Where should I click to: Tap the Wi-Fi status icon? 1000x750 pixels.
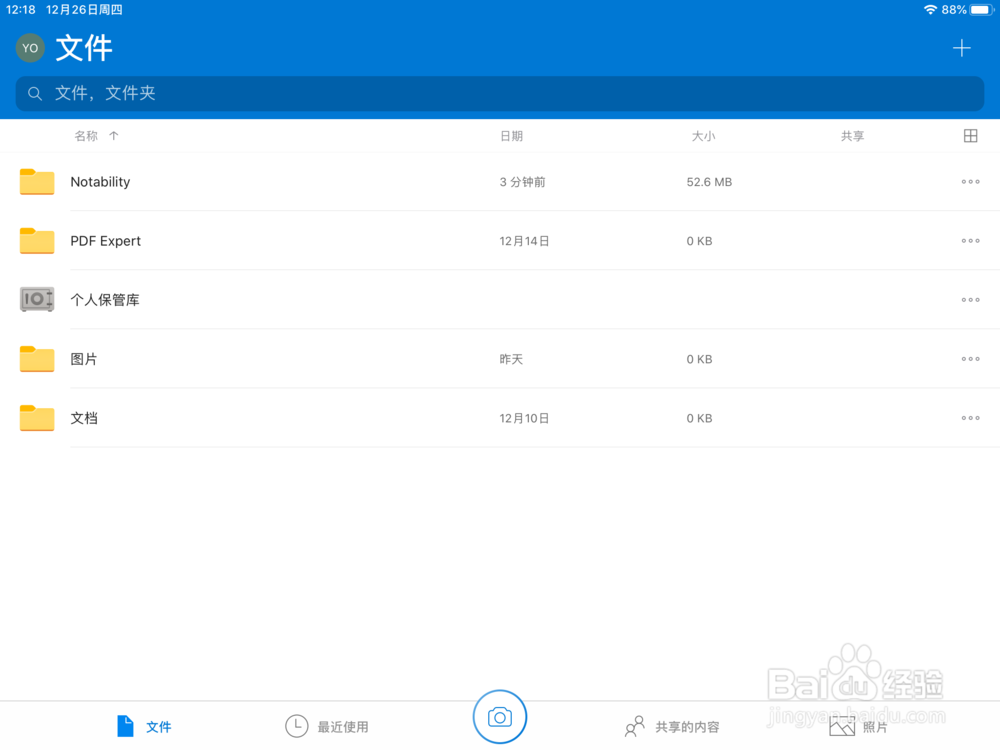tap(930, 10)
